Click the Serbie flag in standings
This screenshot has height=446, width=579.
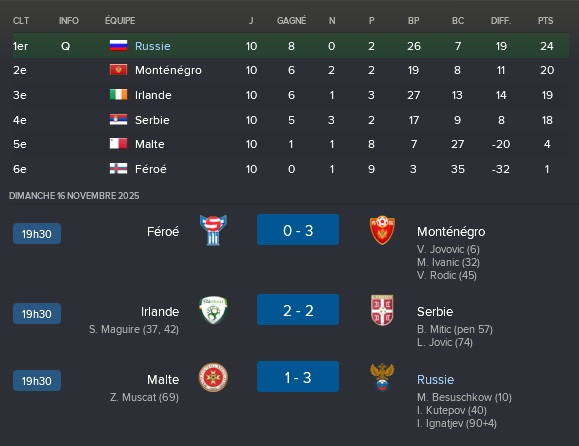coord(119,120)
